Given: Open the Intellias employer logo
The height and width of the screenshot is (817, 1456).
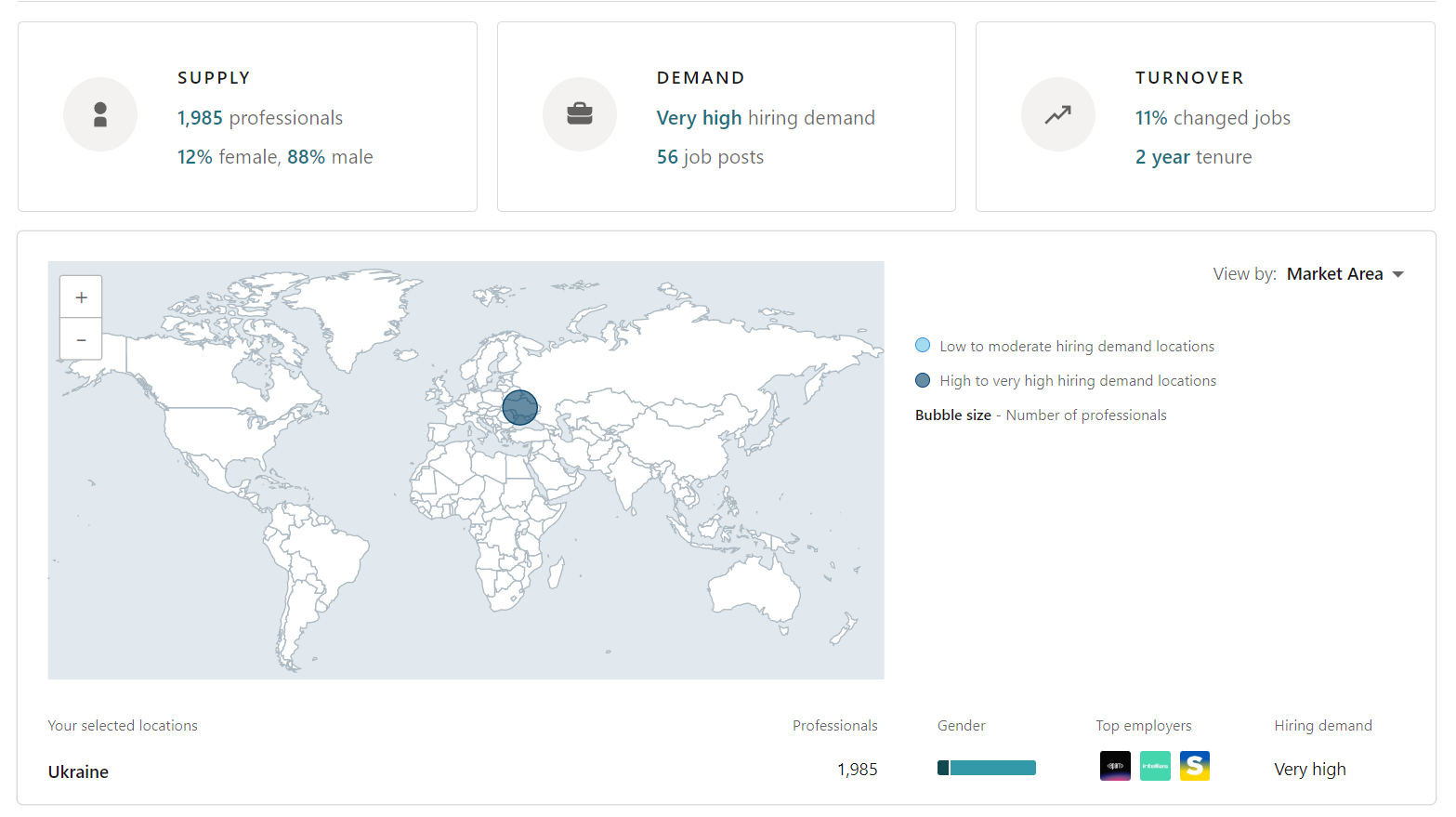Looking at the screenshot, I should (1155, 765).
